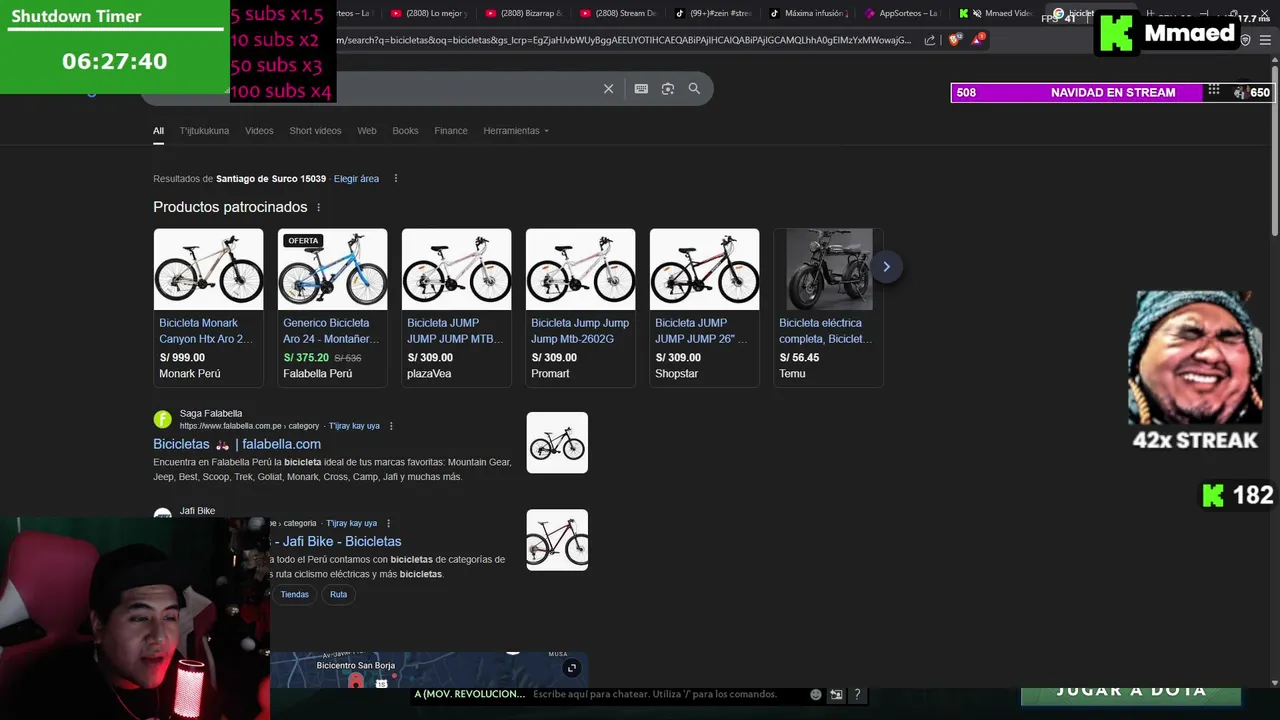The image size is (1280, 720).
Task: Open the Web results tab
Action: pos(367,131)
